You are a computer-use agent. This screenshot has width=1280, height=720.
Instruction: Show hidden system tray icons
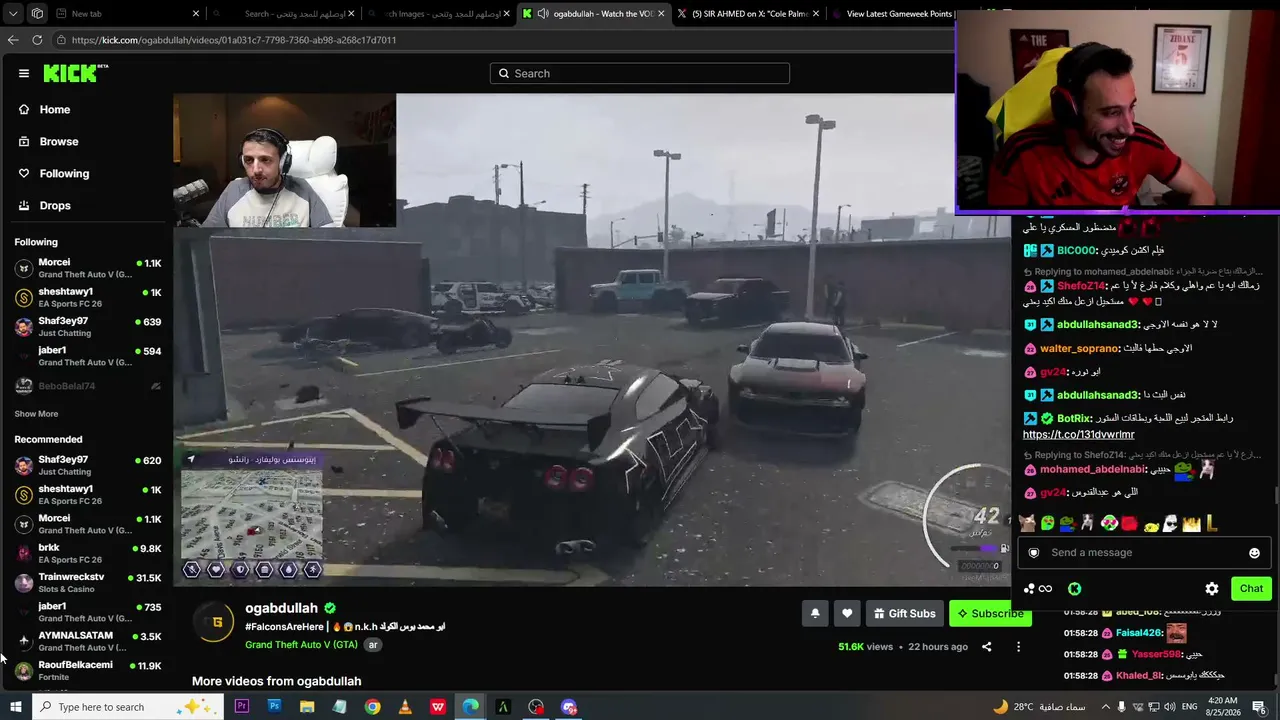(1105, 707)
